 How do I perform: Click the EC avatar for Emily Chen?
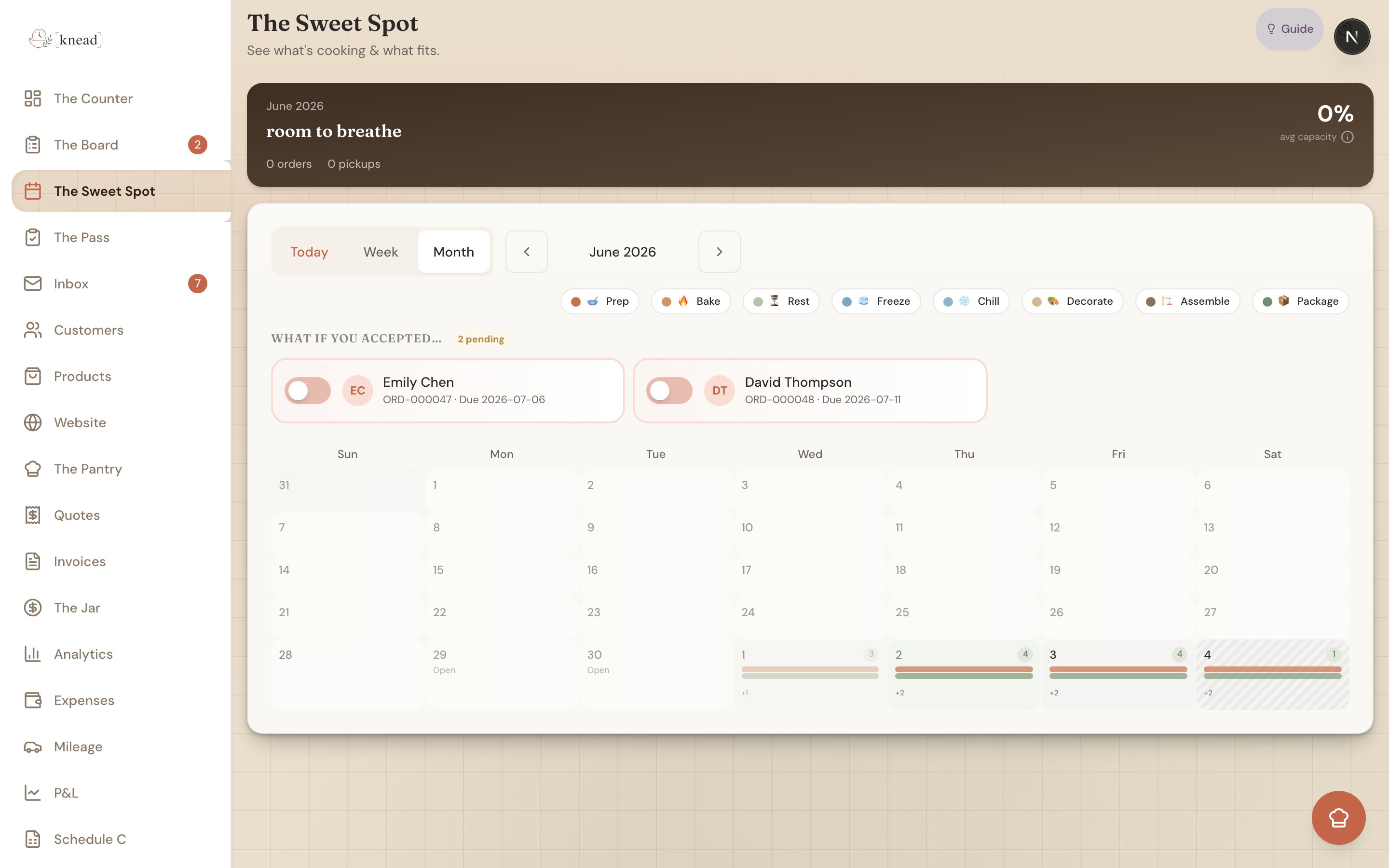tap(357, 391)
